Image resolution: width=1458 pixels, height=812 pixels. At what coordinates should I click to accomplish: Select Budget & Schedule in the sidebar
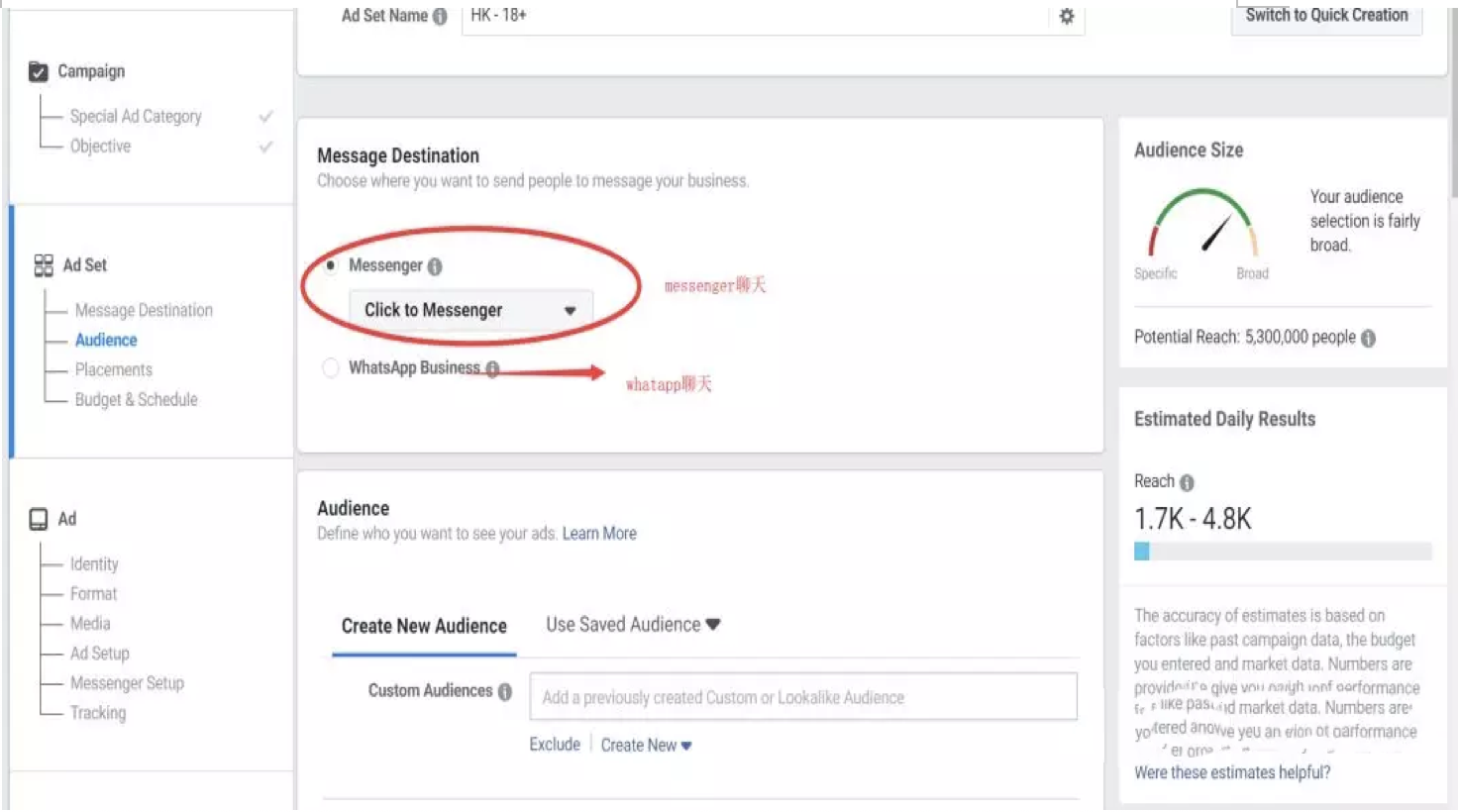pyautogui.click(x=136, y=399)
